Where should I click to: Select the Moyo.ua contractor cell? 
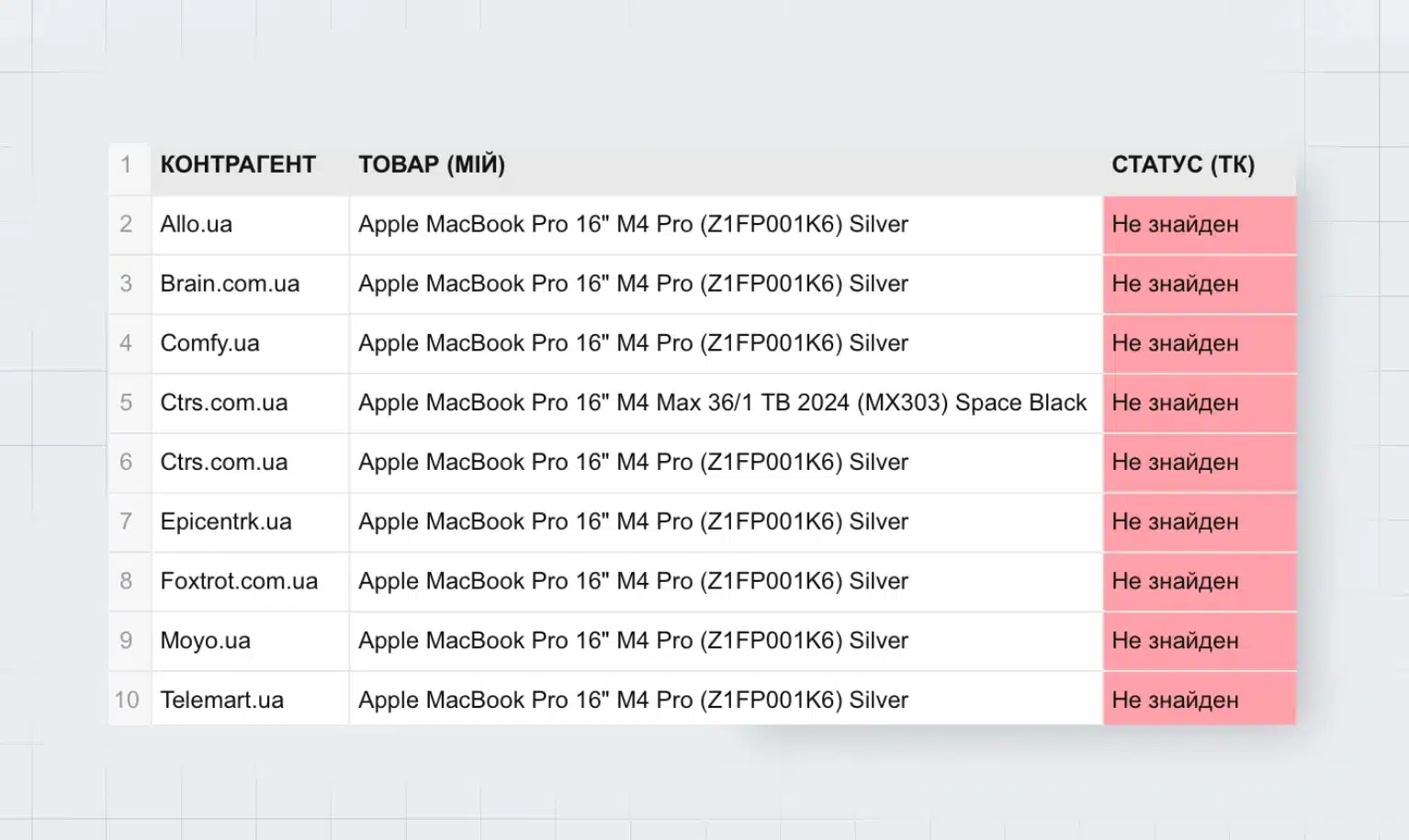pos(206,641)
